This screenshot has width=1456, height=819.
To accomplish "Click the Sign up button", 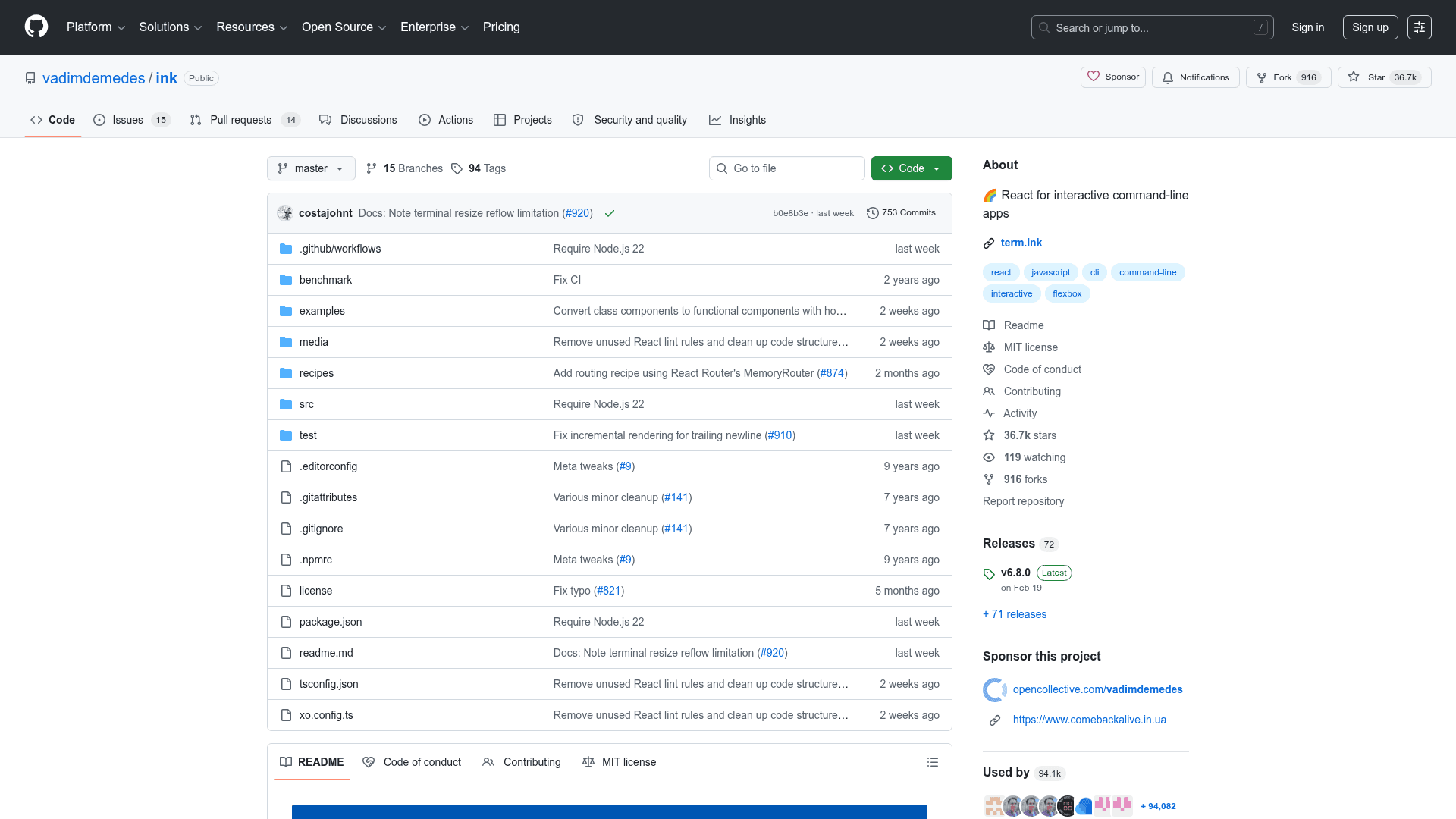I will [1370, 27].
